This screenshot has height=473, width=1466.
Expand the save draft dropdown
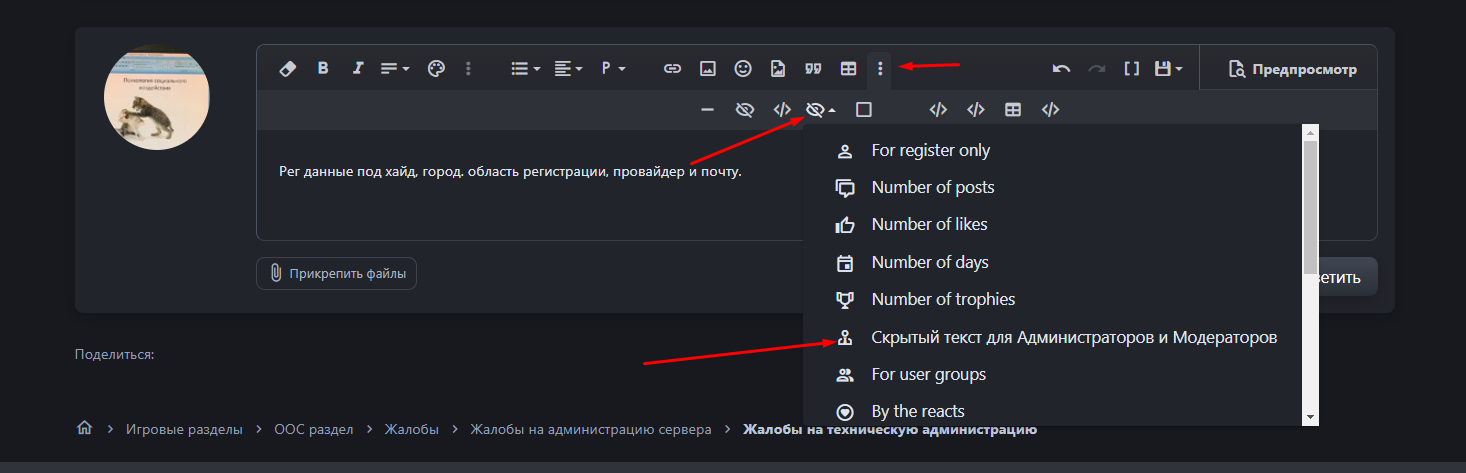[1168, 69]
